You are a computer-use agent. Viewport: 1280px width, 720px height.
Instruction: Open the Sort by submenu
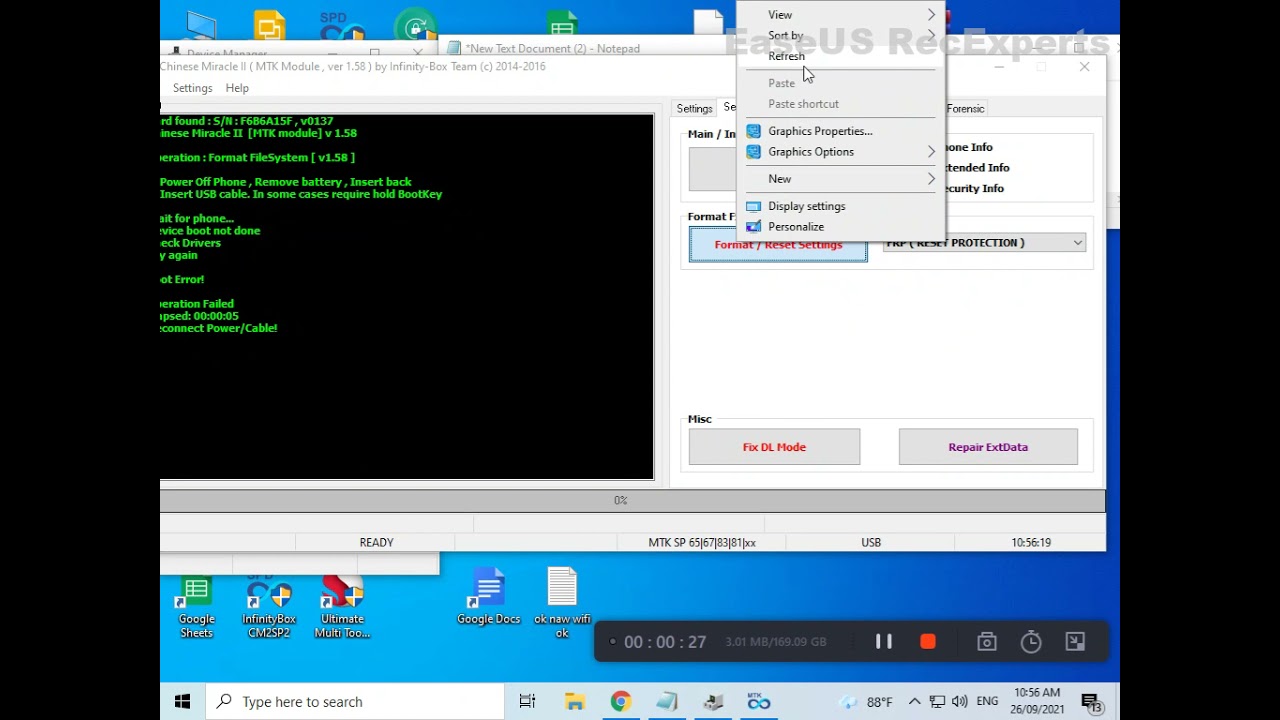point(841,35)
